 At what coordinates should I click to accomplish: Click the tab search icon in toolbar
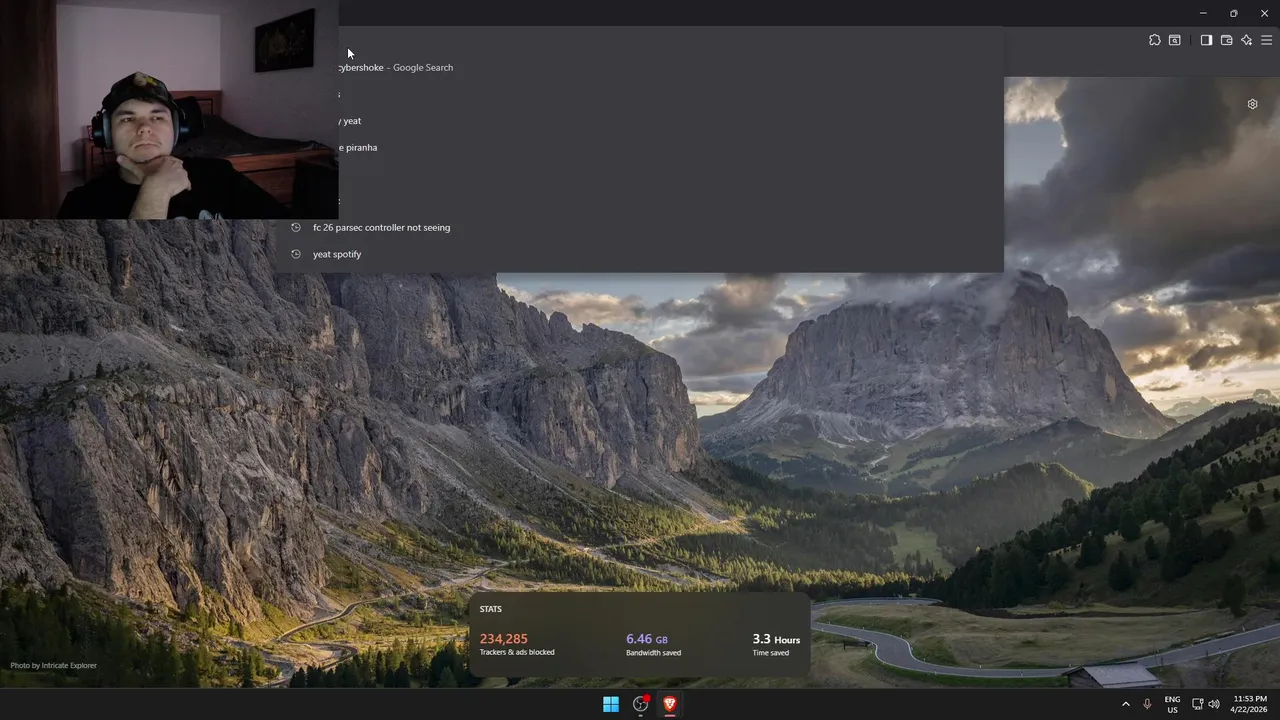coord(1175,40)
